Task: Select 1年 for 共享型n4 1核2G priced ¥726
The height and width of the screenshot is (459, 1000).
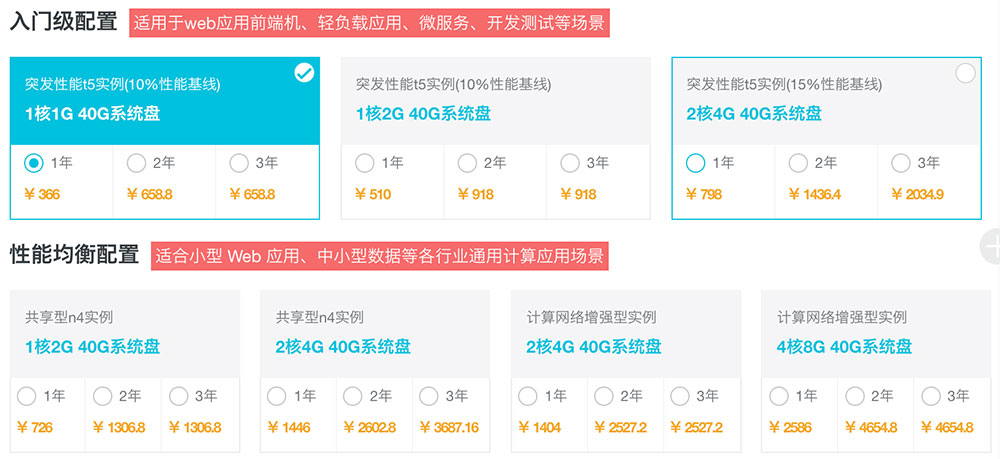Action: tap(27, 397)
